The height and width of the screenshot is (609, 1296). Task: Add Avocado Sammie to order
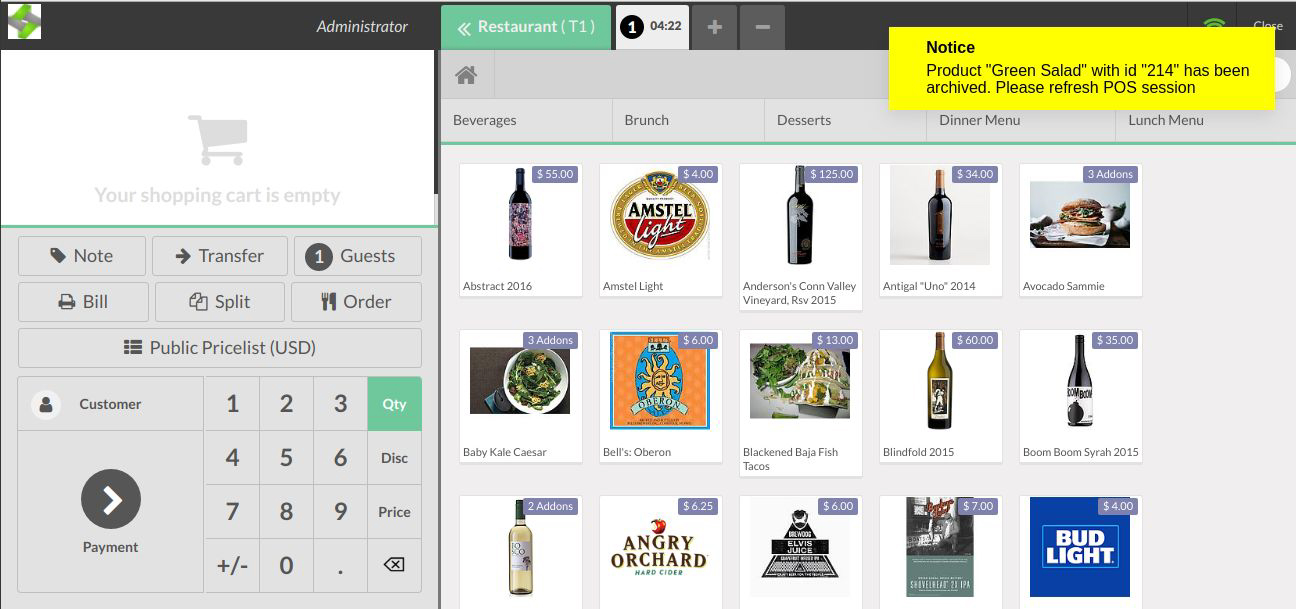coord(1081,230)
